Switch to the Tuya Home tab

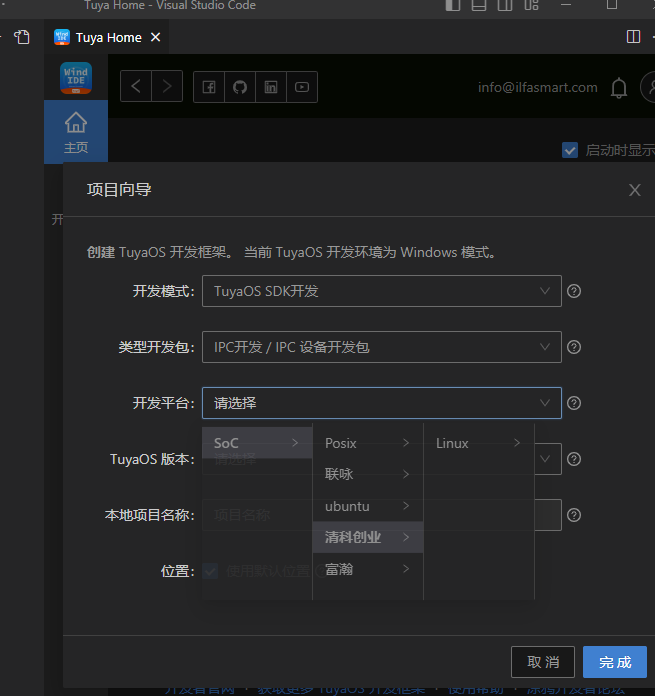click(x=107, y=37)
